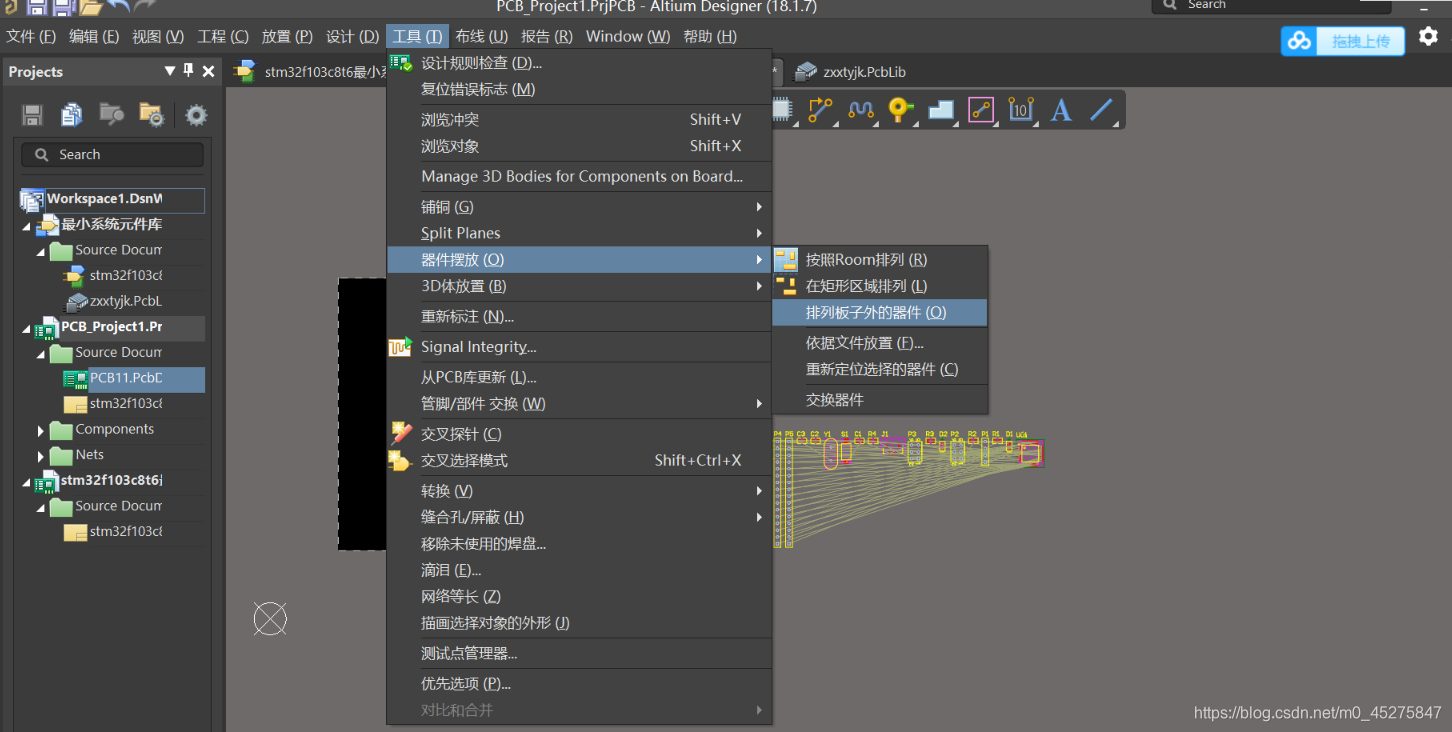This screenshot has width=1452, height=732.
Task: Expand the Split Planes submenu
Action: (579, 233)
